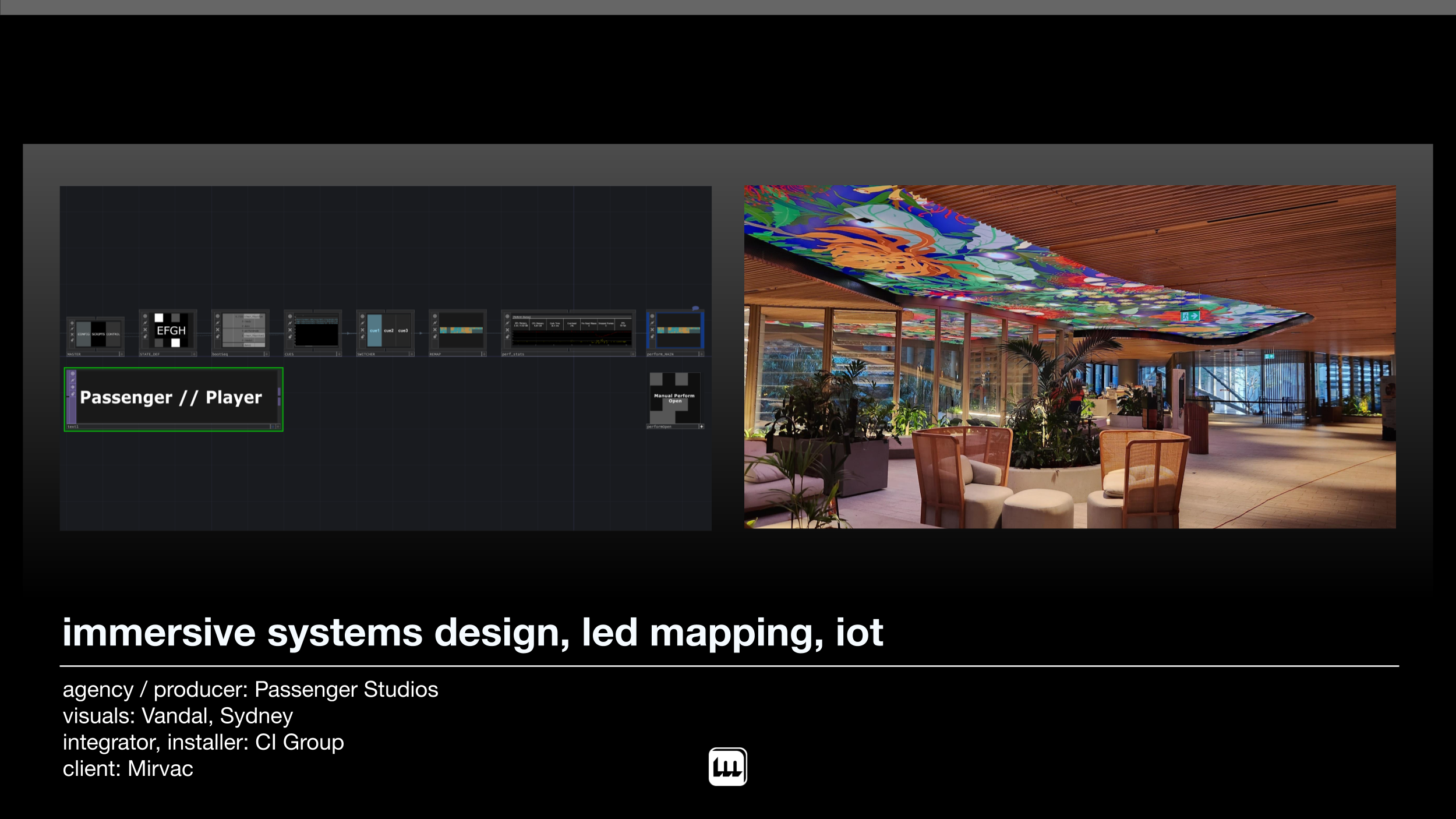Click the white logo icon at slide bottom

(x=727, y=767)
